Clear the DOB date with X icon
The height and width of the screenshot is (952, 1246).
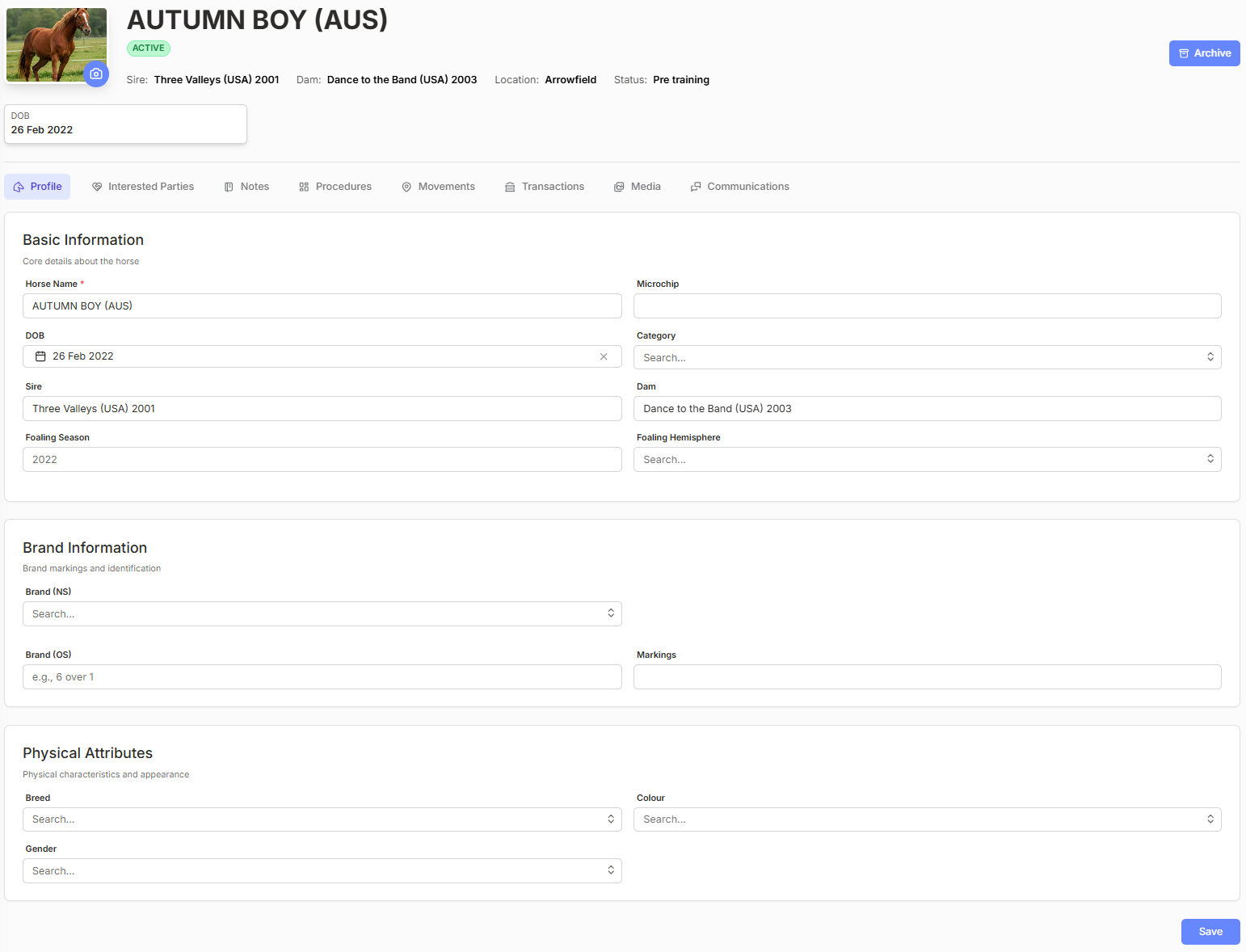pos(604,356)
